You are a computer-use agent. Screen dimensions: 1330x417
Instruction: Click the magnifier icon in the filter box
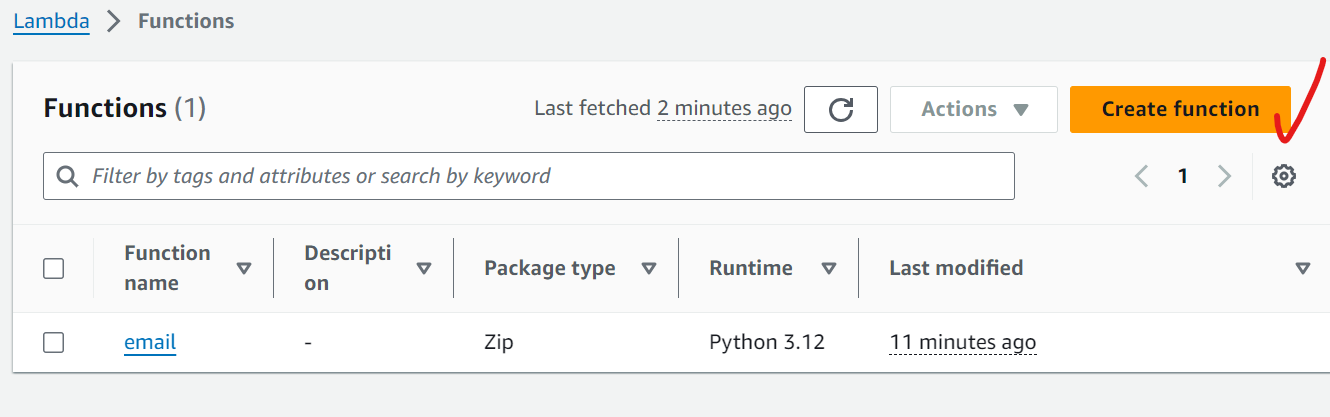[x=68, y=177]
